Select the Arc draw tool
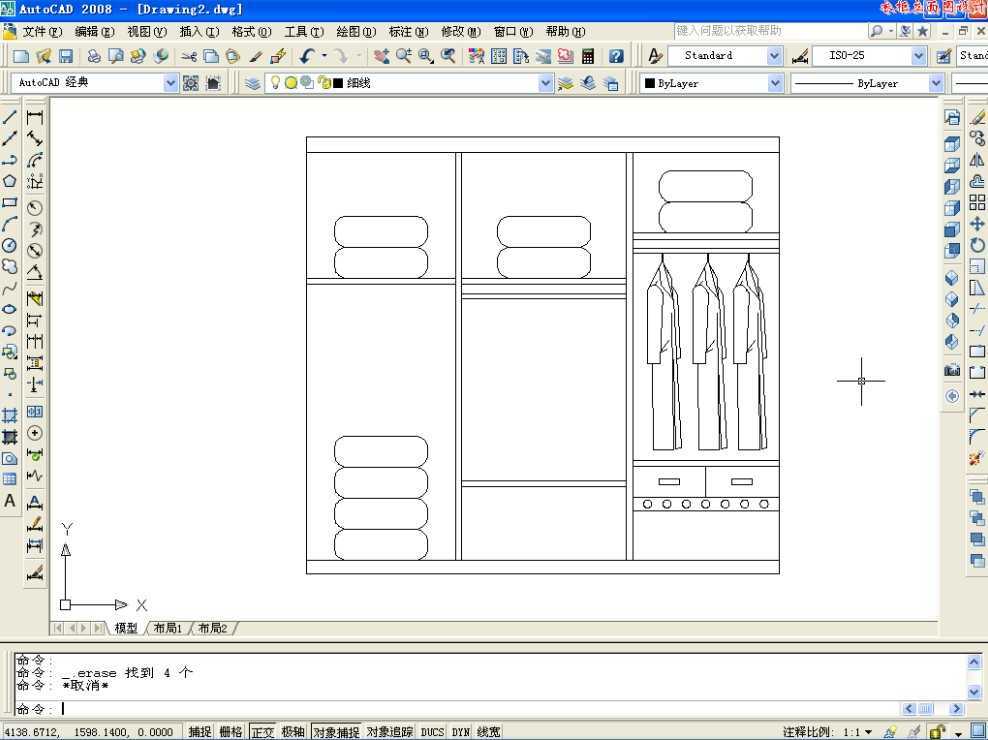Viewport: 988px width, 740px height. pyautogui.click(x=9, y=224)
